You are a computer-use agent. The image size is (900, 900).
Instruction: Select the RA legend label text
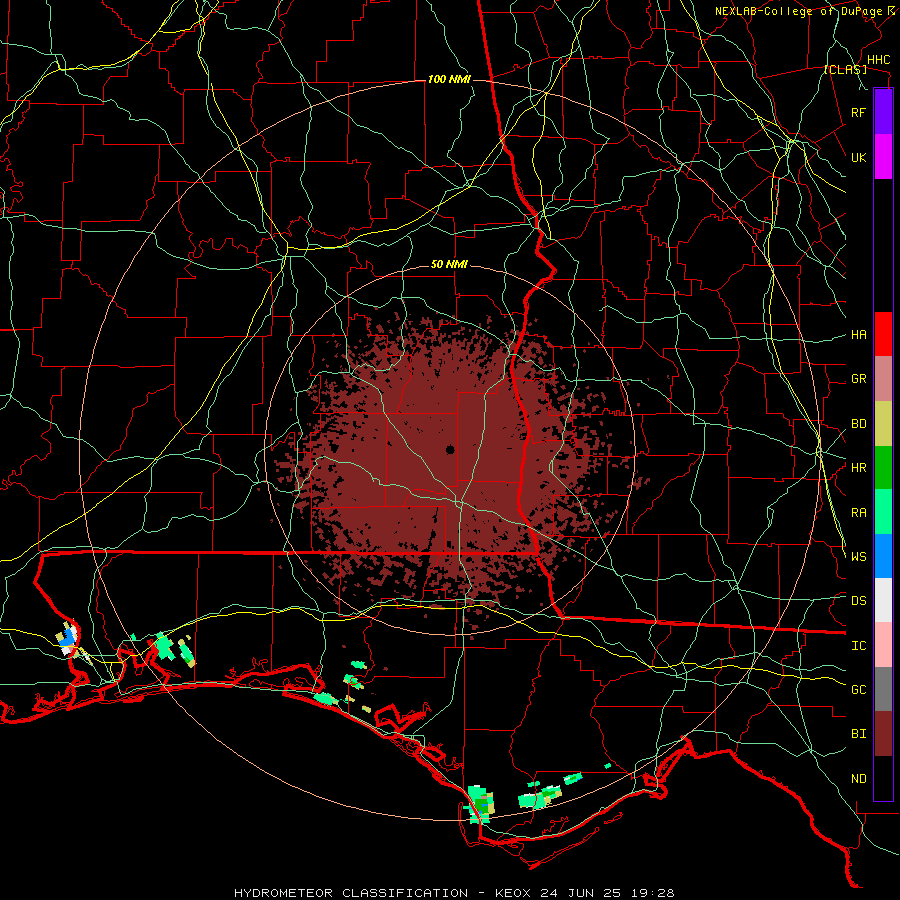[859, 513]
